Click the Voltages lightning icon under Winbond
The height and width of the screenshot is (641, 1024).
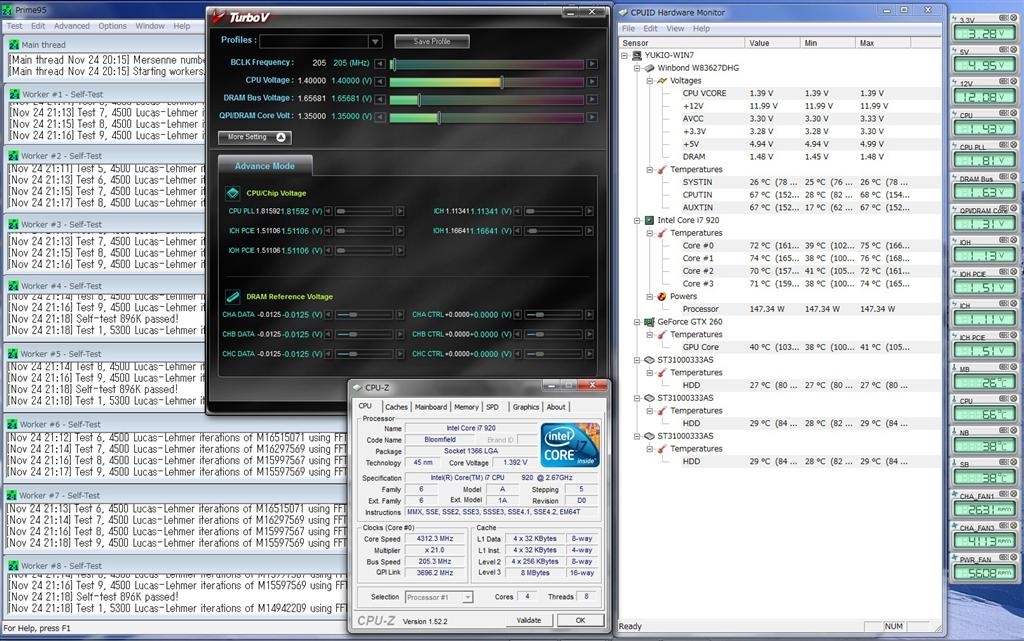(x=662, y=81)
